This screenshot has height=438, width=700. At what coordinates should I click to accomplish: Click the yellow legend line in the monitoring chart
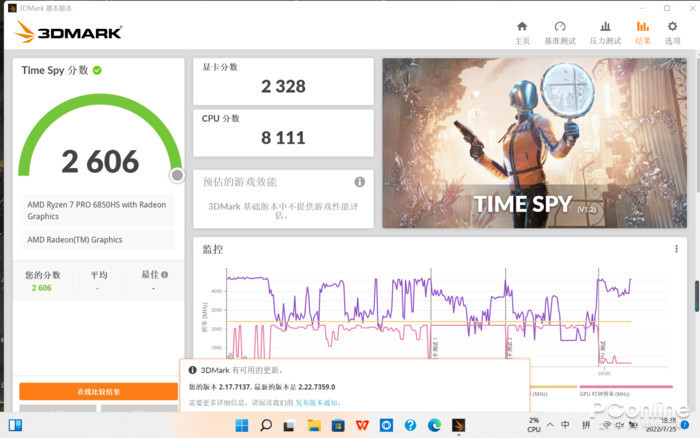(x=553, y=387)
